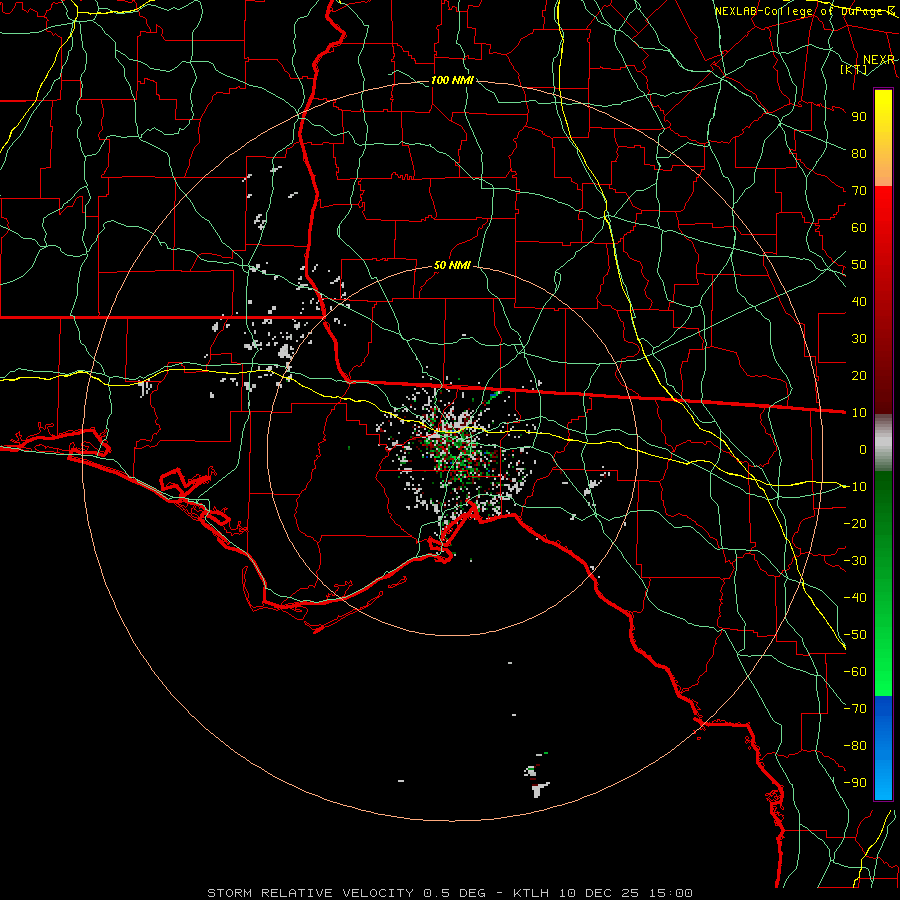The image size is (900, 900).
Task: Select the -20 value on the velocity scale
Action: coord(855,523)
